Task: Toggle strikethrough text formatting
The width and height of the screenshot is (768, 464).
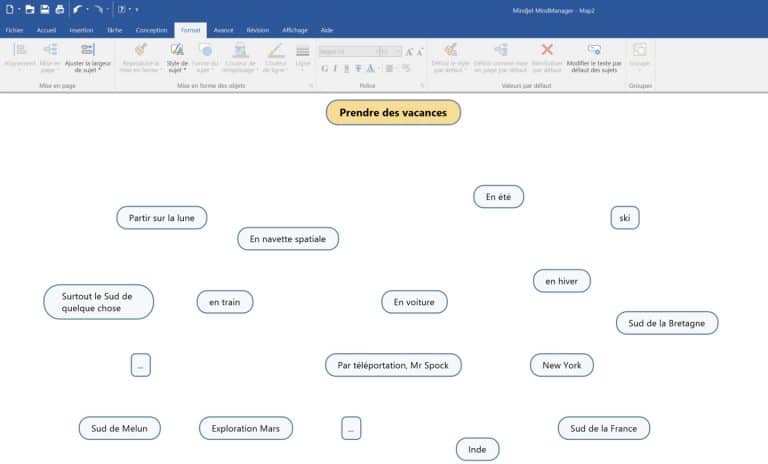Action: coord(358,68)
